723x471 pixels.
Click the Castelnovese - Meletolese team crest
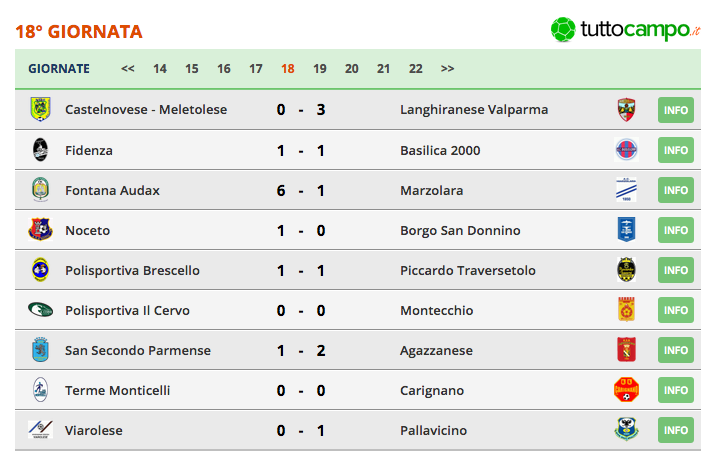click(40, 109)
